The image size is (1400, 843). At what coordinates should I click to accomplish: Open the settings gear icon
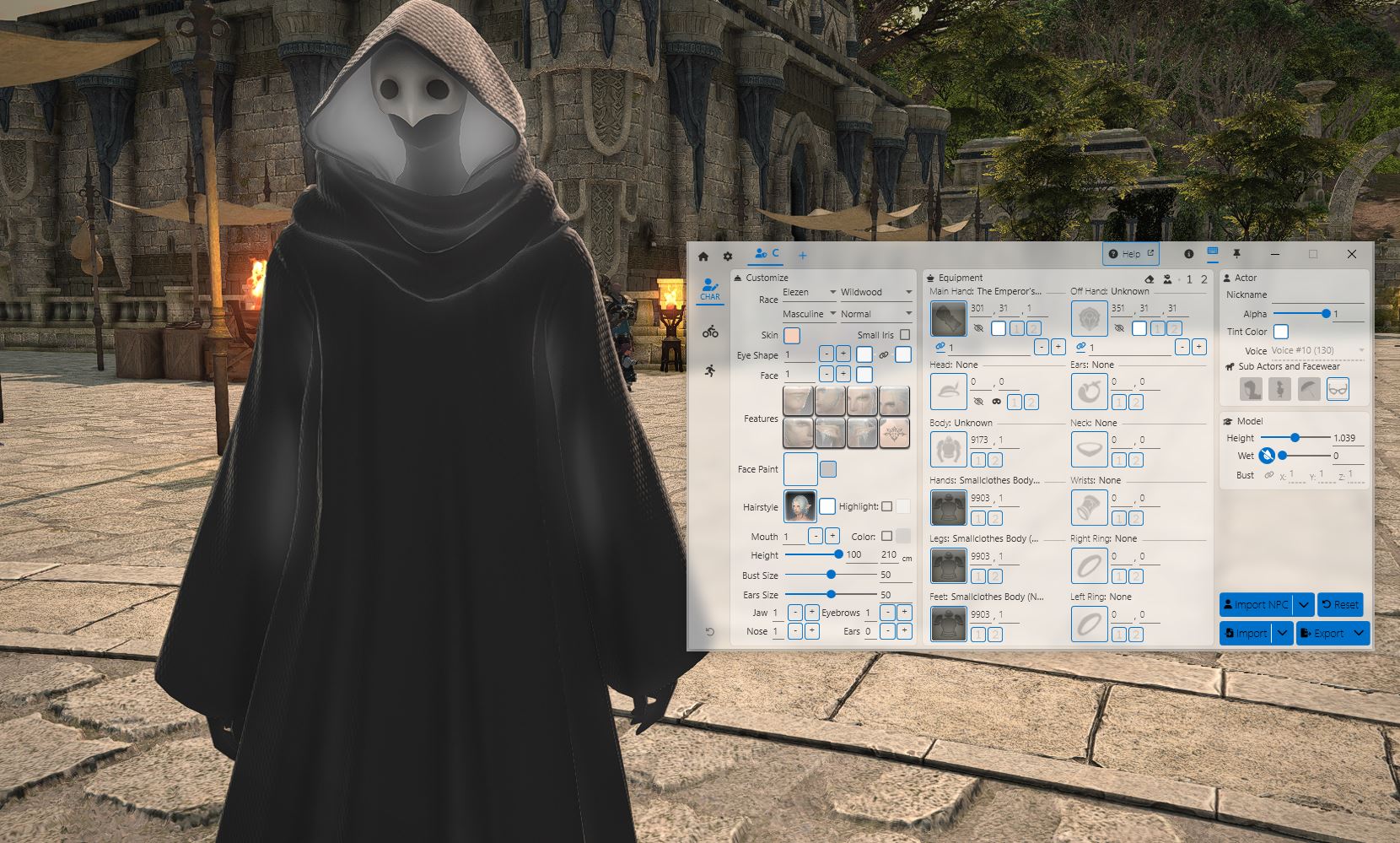point(728,256)
